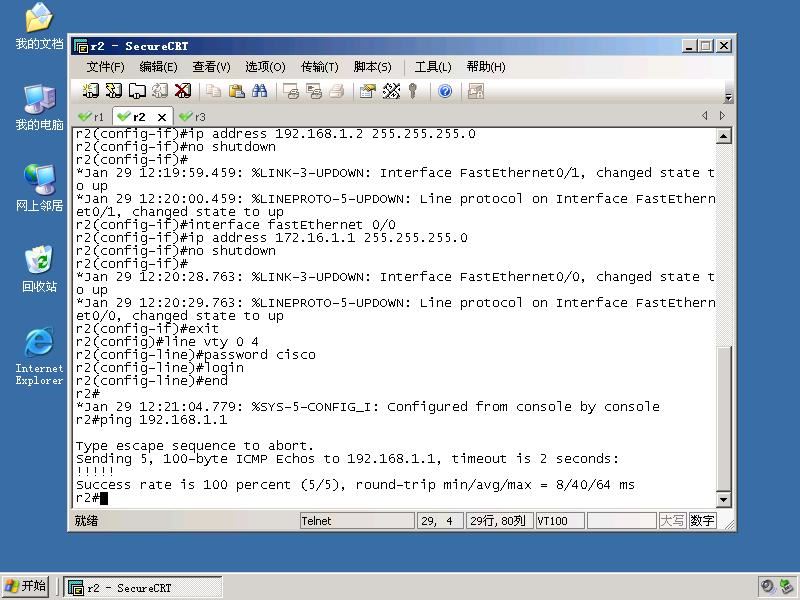Viewport: 800px width, 600px height.
Task: Open the 开始 Start menu button
Action: coord(25,586)
